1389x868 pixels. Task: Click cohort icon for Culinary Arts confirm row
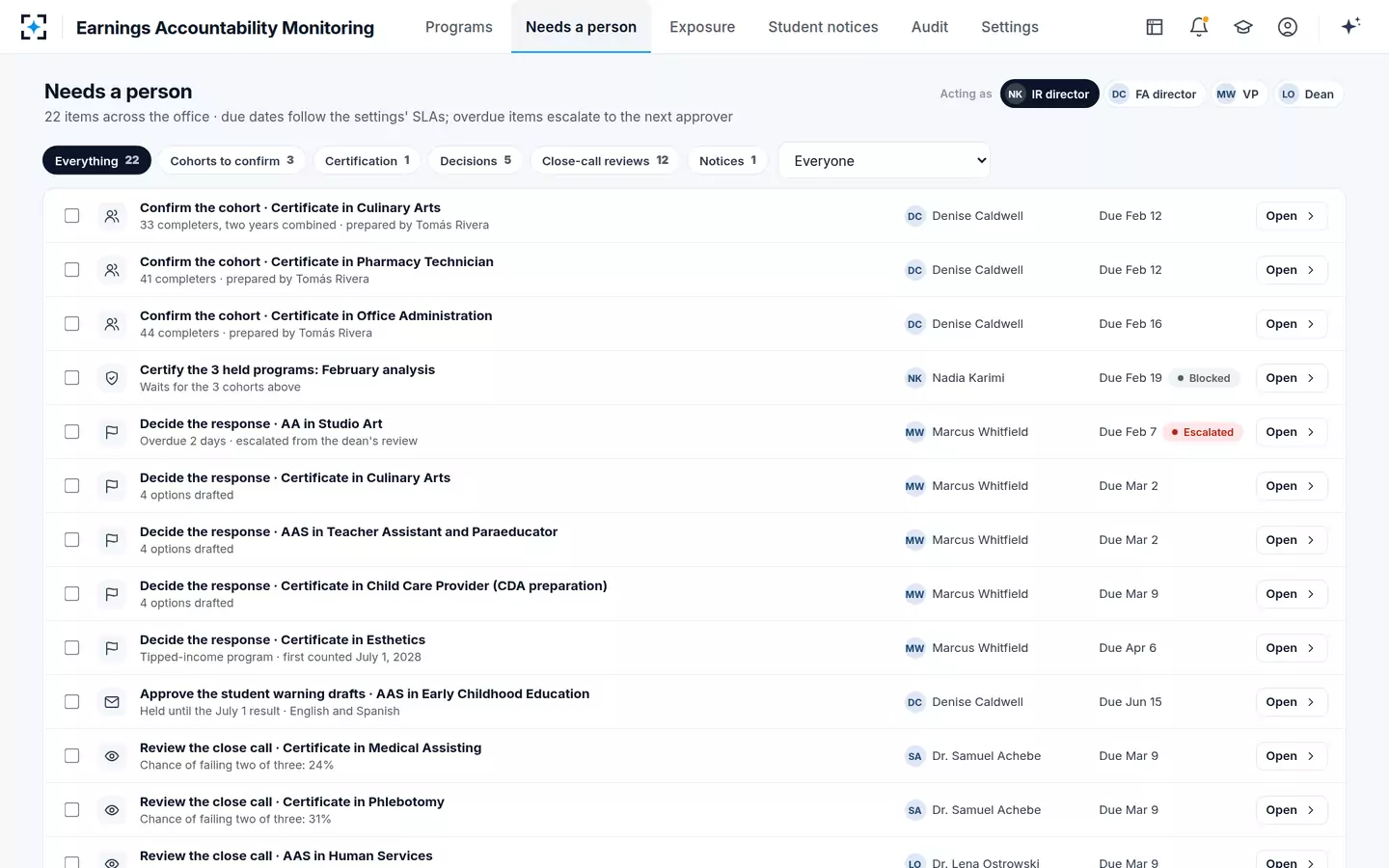[x=112, y=216]
